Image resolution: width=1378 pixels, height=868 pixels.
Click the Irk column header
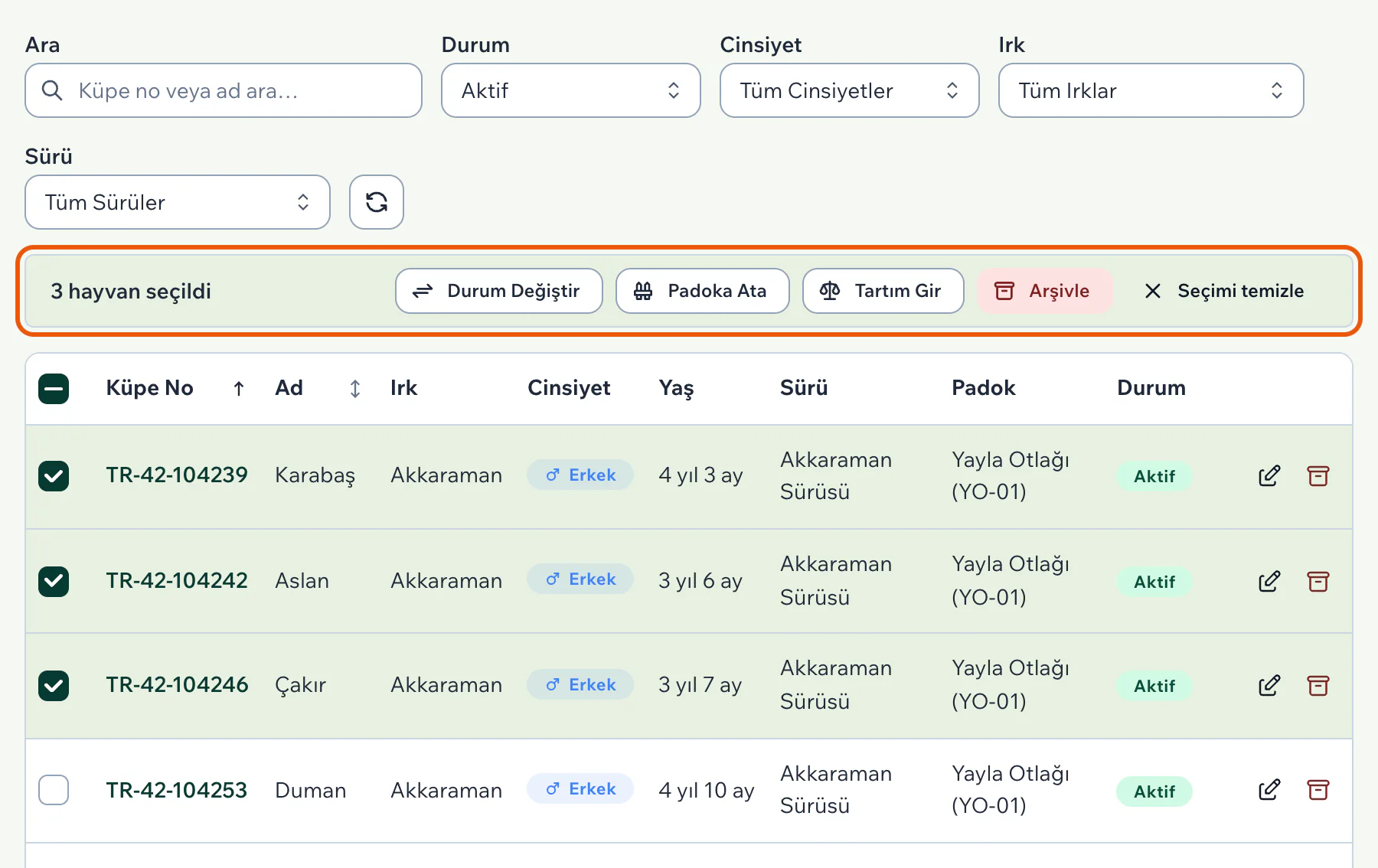pos(404,388)
